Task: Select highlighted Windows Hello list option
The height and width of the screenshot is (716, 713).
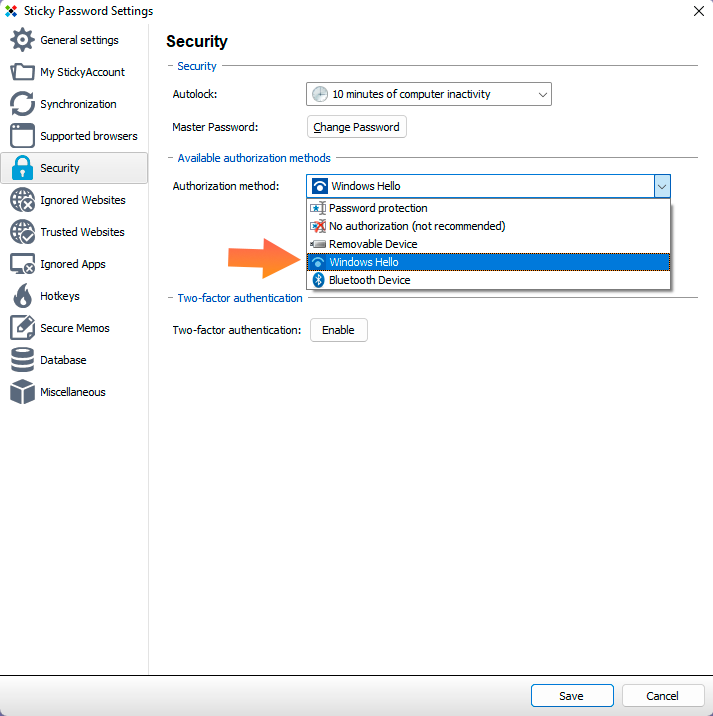Action: 488,262
